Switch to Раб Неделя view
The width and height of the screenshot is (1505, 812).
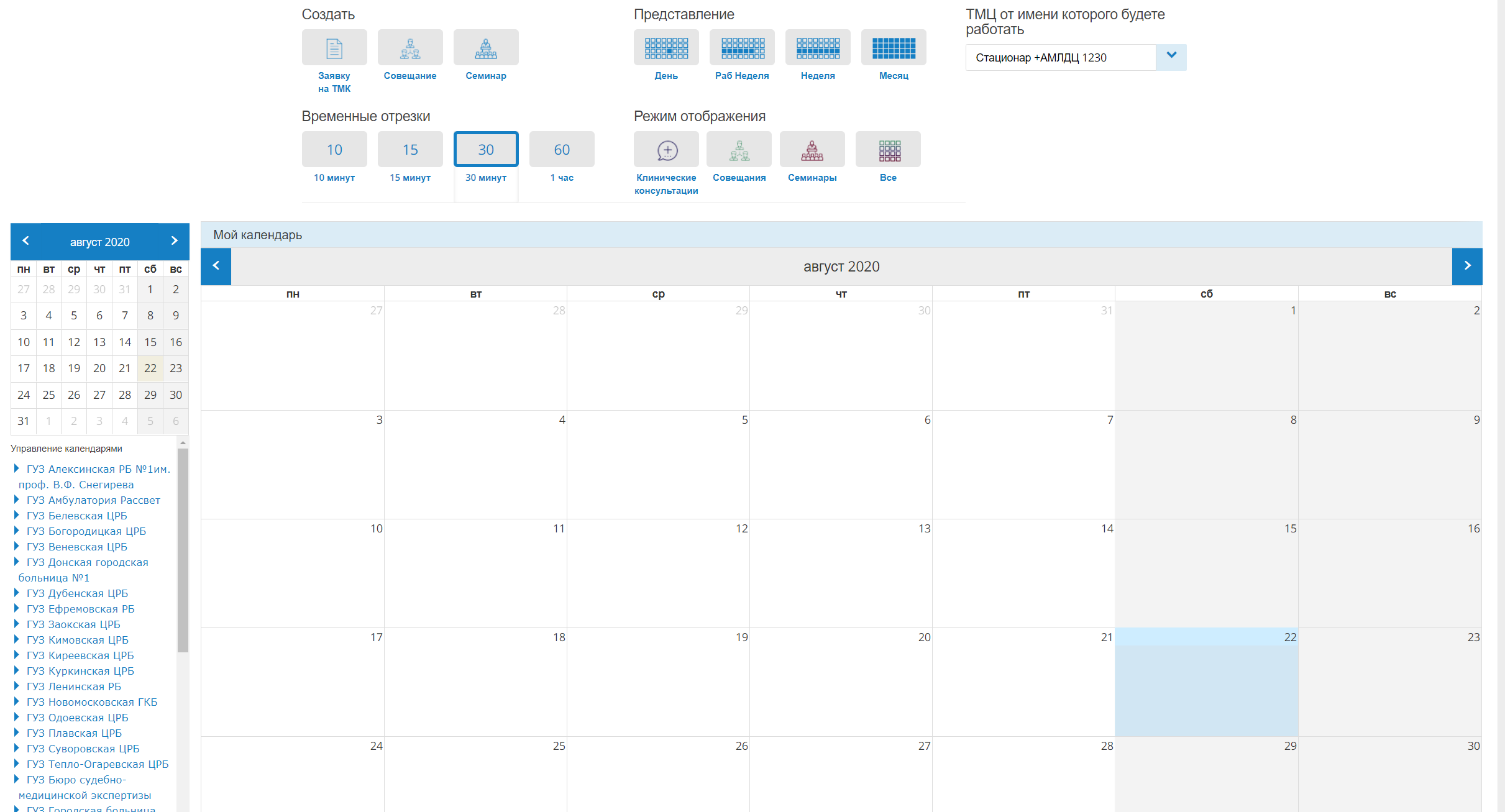pos(742,48)
